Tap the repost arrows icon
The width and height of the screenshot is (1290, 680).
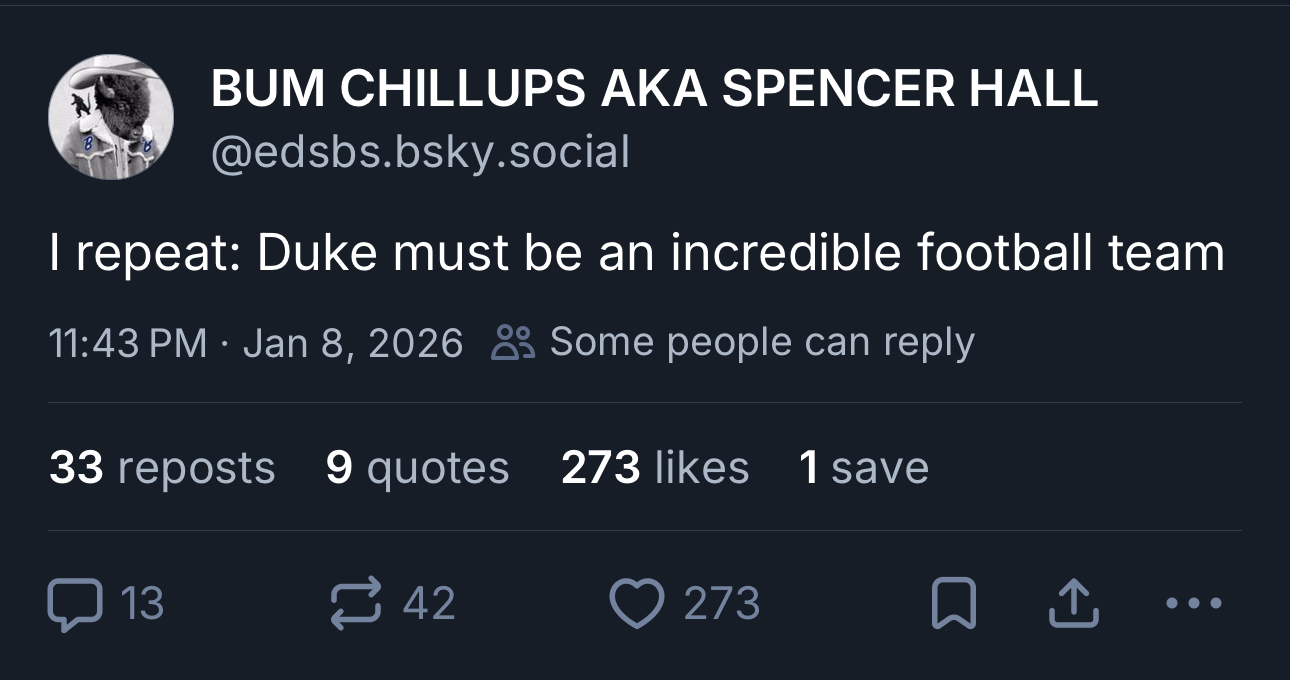pyautogui.click(x=356, y=604)
